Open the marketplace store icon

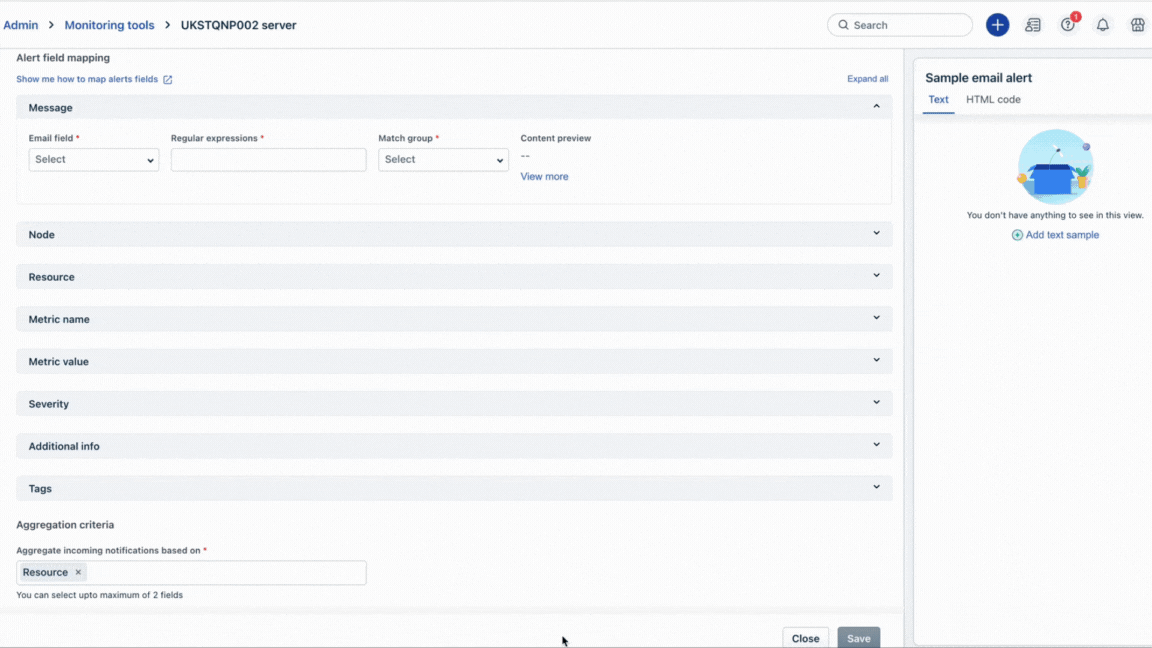1137,25
